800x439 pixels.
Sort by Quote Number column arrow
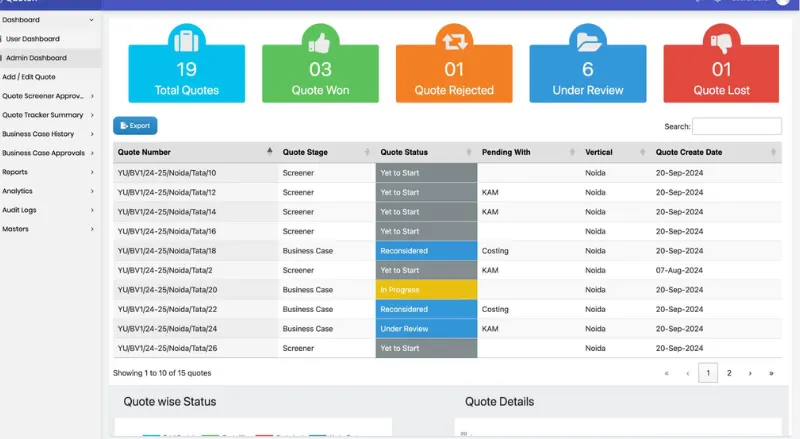(269, 152)
